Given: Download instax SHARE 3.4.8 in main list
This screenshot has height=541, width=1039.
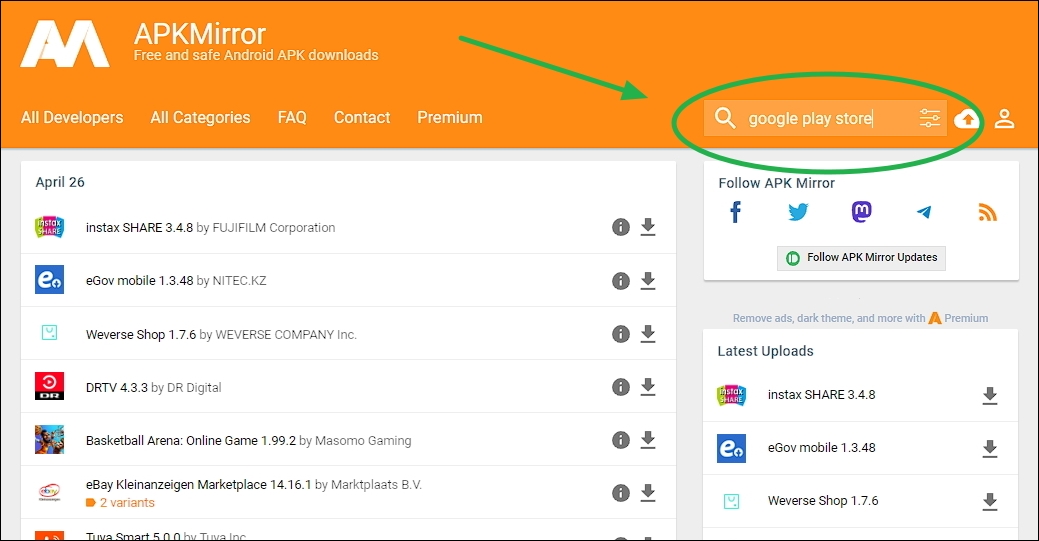Looking at the screenshot, I should (x=648, y=227).
